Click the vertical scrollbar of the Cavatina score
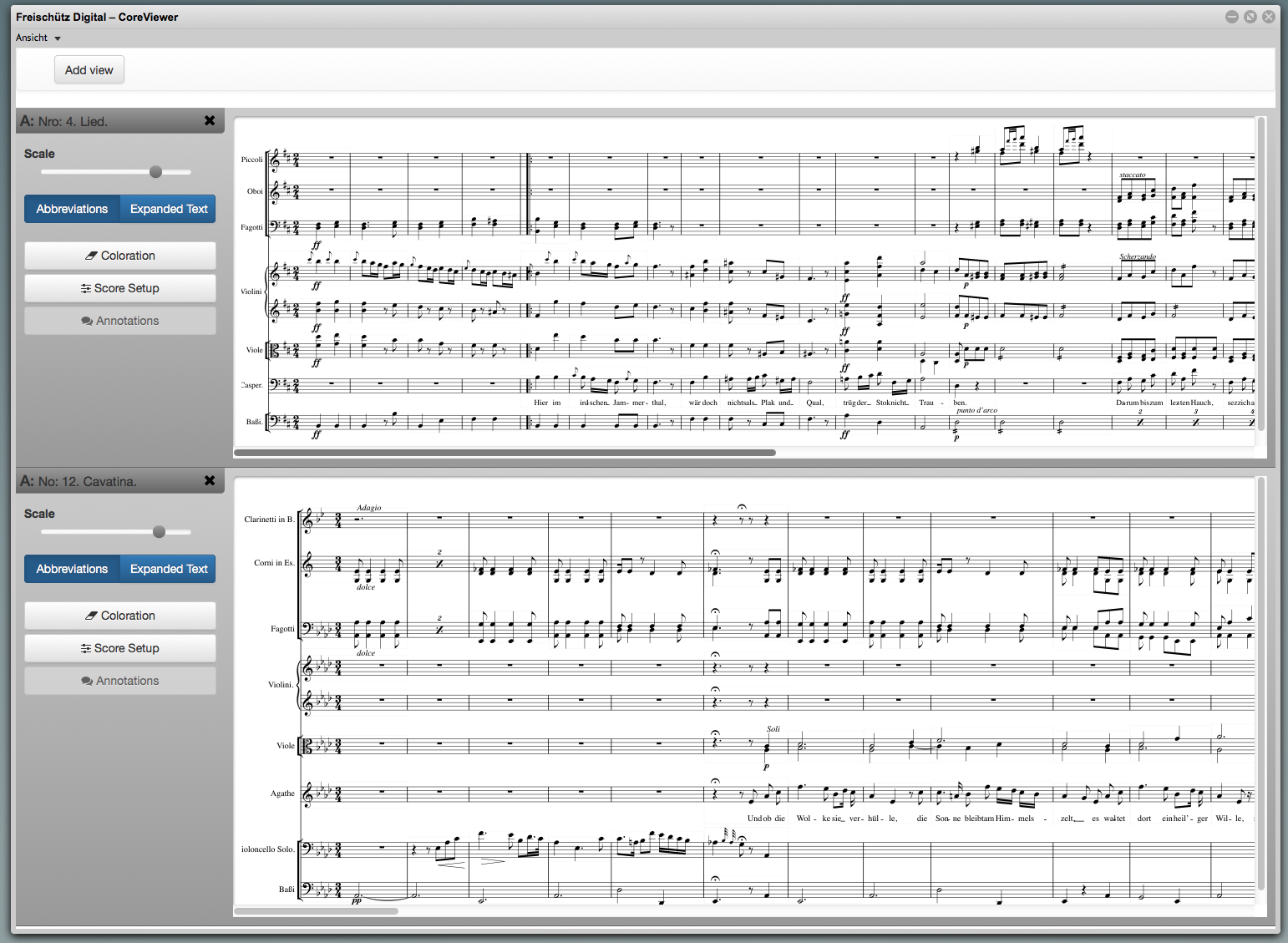The height and width of the screenshot is (943, 1288). coord(1261,683)
